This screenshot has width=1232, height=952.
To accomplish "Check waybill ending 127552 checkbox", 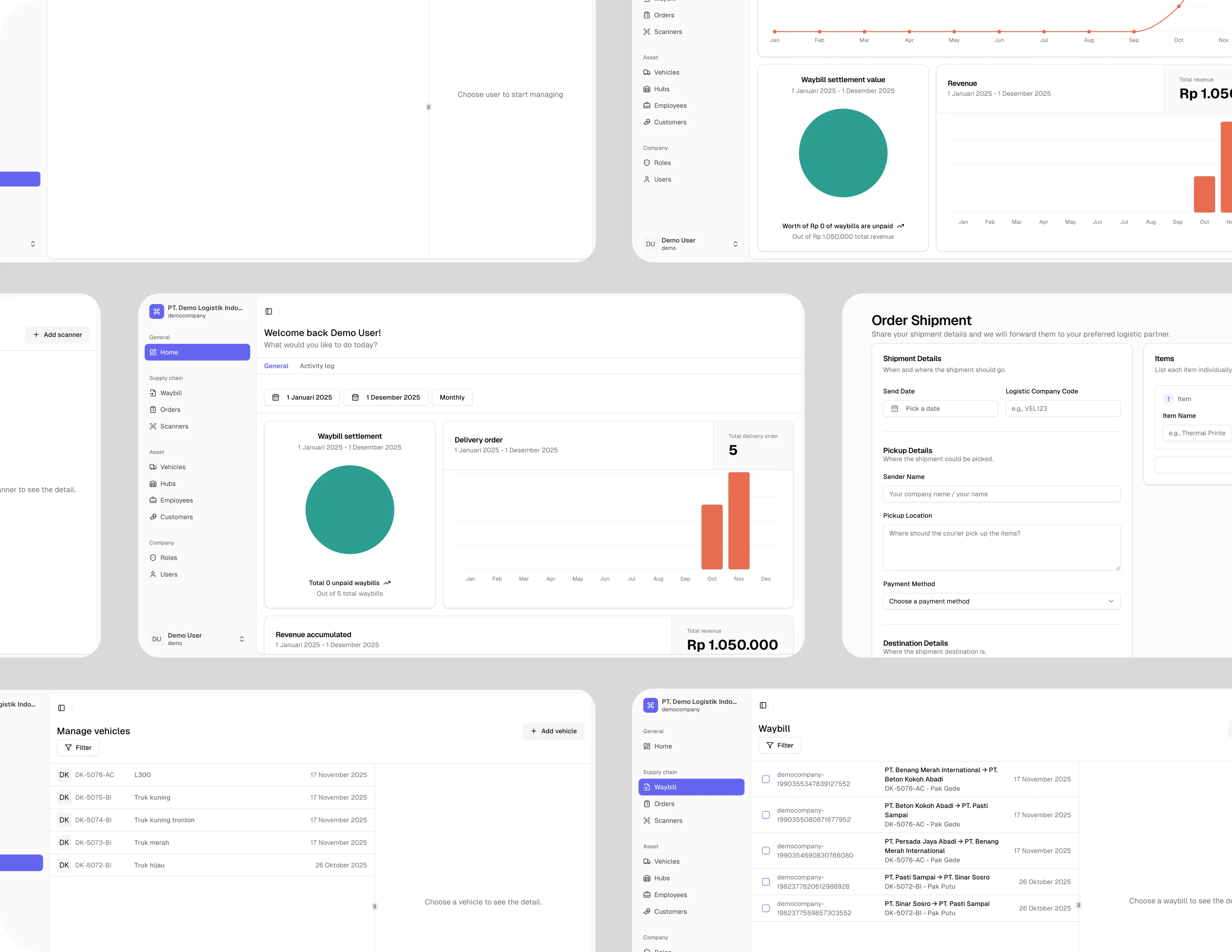I will click(x=765, y=779).
